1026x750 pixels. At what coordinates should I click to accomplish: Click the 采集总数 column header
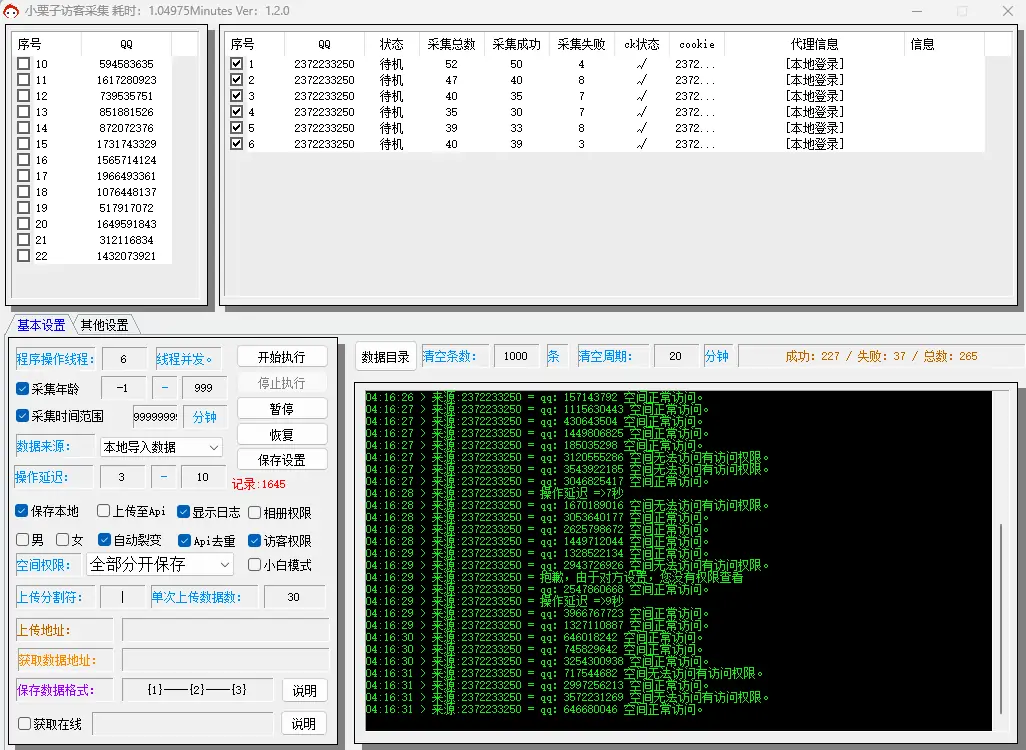[451, 44]
